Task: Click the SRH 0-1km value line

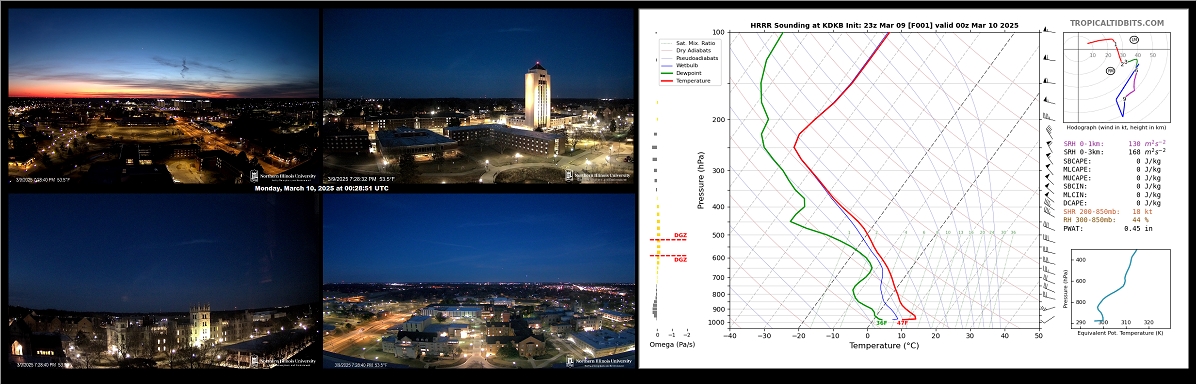Action: [x=1115, y=143]
